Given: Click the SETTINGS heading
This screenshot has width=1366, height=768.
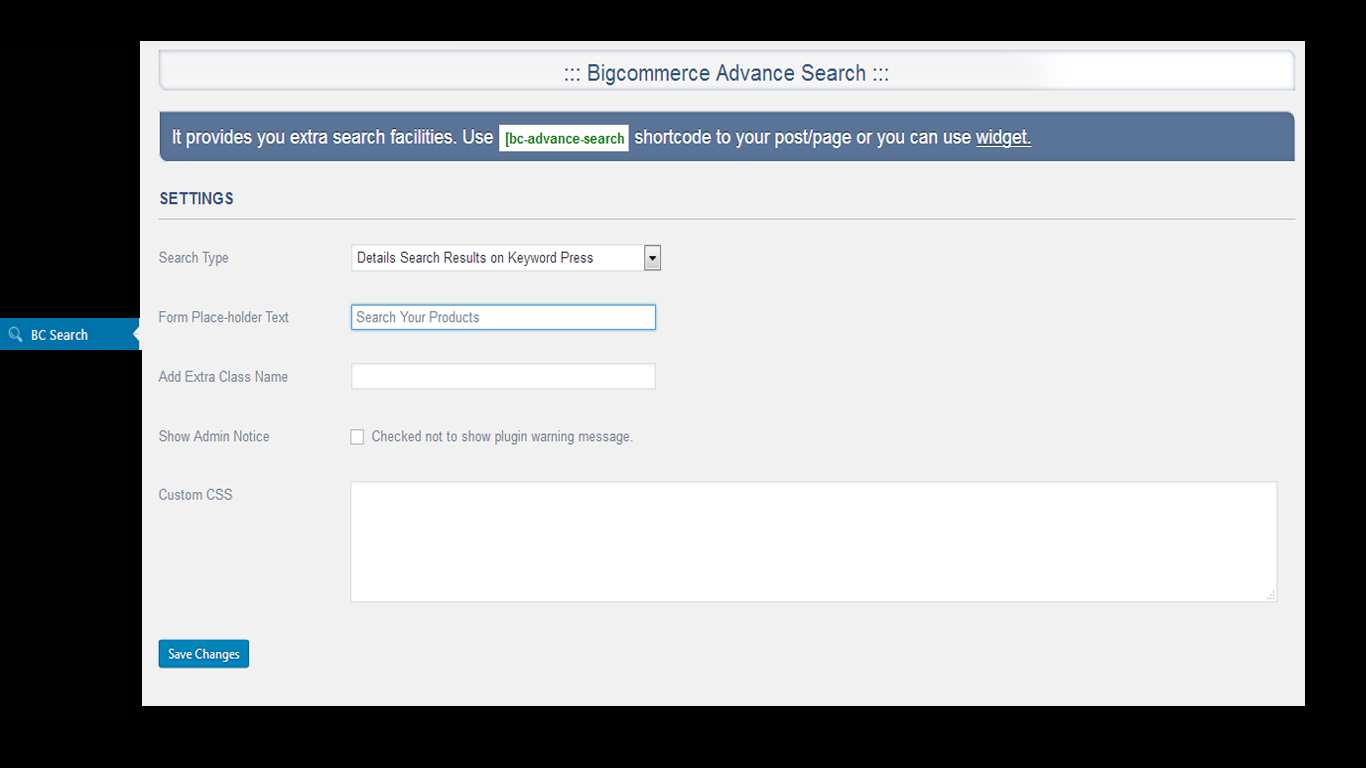Looking at the screenshot, I should [197, 198].
